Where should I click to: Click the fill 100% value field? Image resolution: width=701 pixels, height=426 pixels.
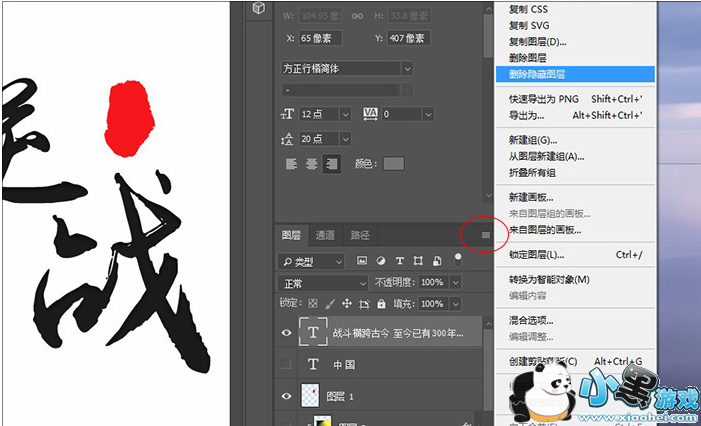(x=433, y=304)
